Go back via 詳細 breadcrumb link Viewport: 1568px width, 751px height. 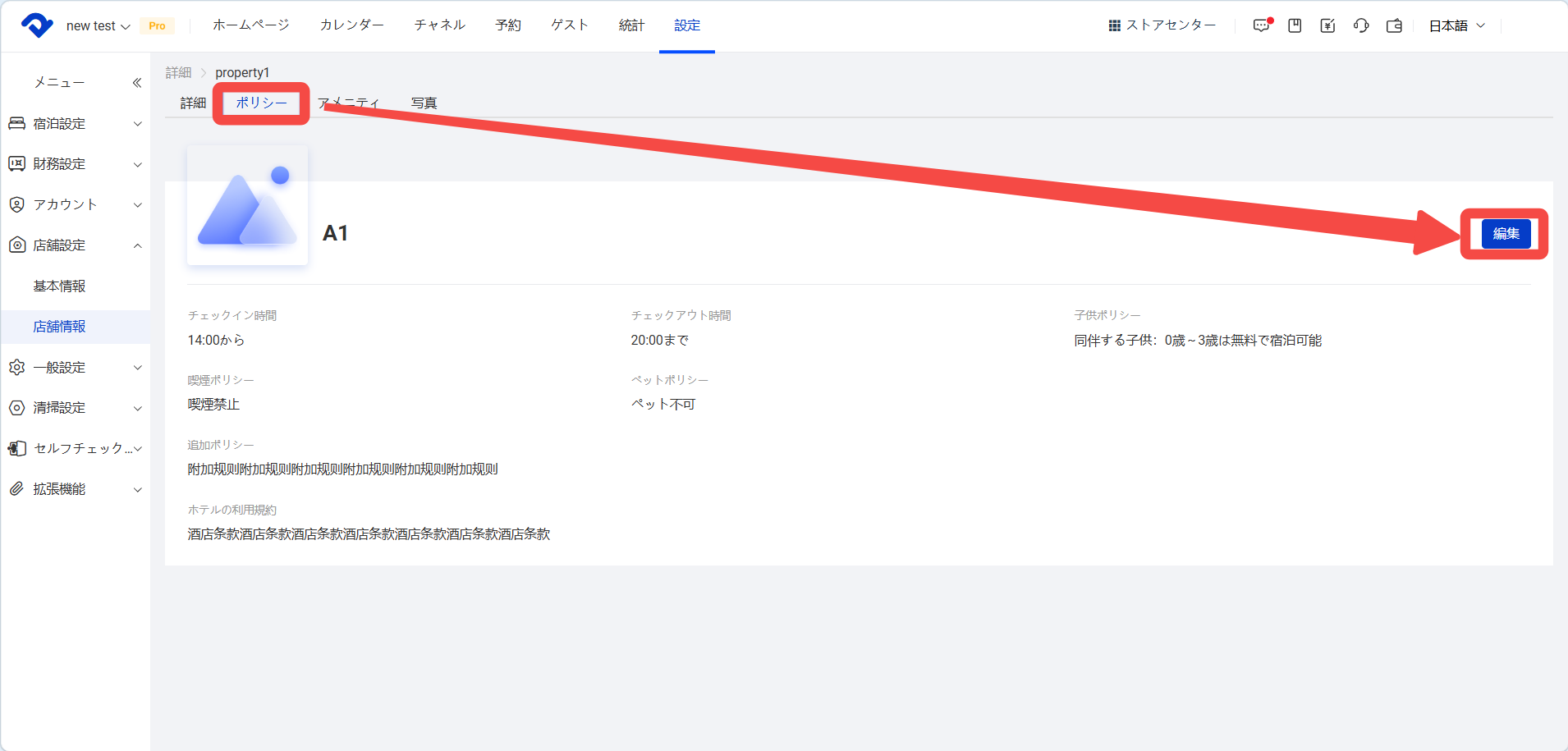[178, 72]
